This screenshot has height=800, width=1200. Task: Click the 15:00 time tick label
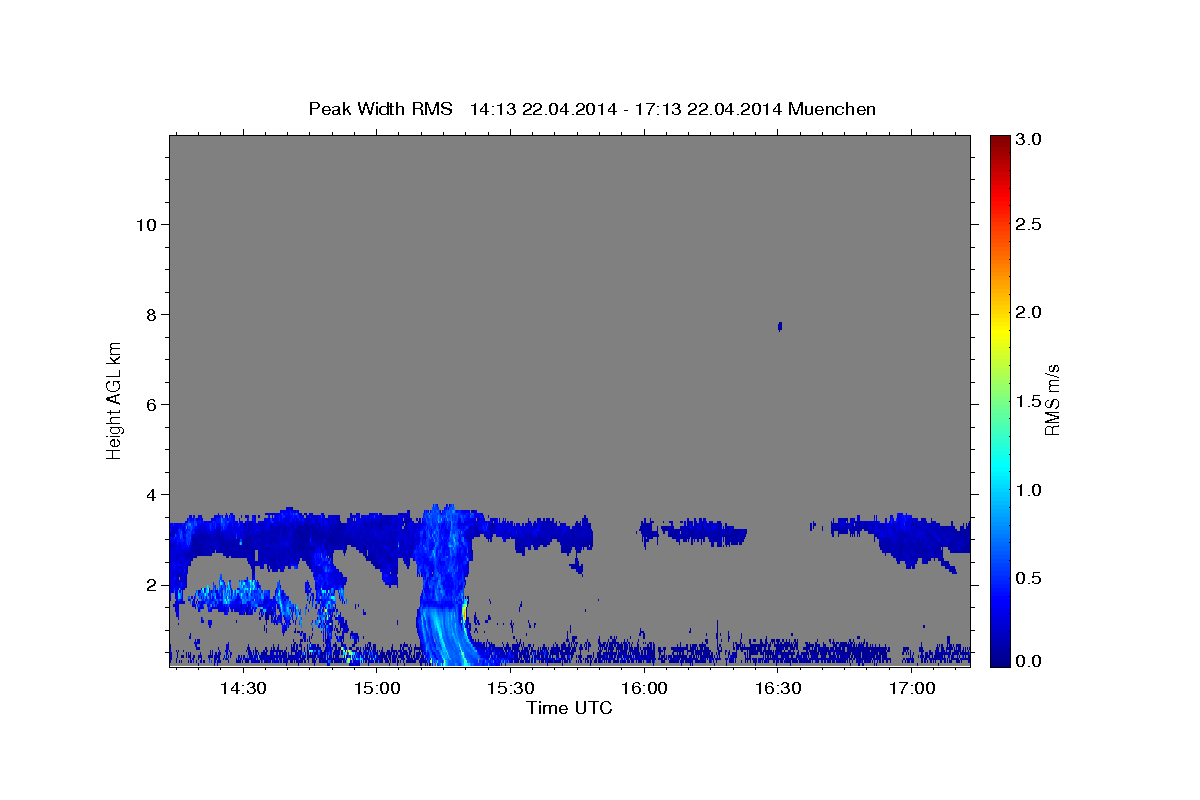tap(376, 688)
